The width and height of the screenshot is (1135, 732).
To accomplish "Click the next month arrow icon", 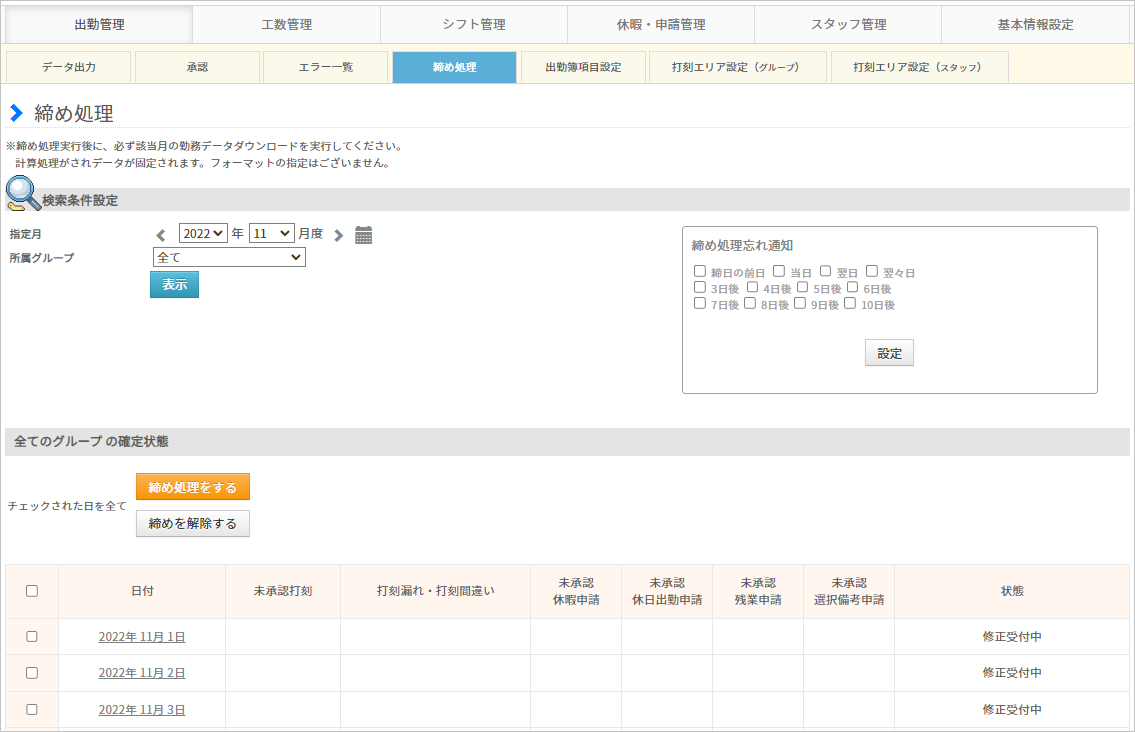I will click(338, 236).
